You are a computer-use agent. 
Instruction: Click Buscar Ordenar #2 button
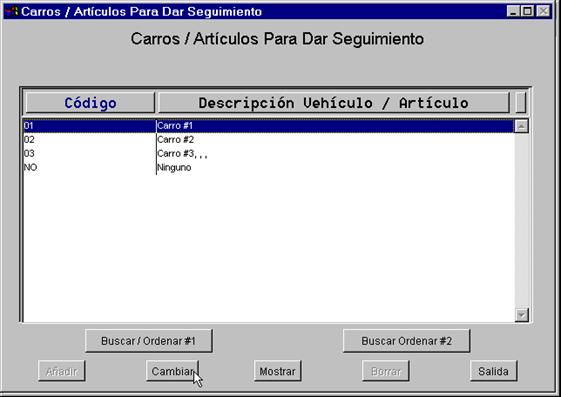pos(406,341)
